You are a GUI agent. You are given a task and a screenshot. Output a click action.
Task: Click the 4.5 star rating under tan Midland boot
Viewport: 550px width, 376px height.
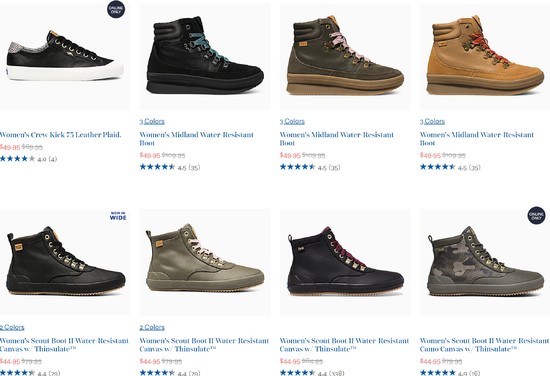pos(450,167)
